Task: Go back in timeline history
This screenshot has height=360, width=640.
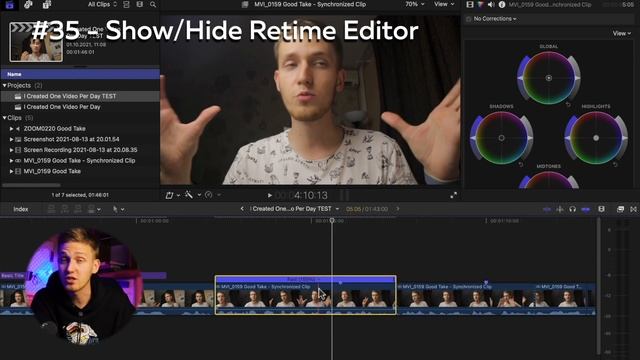Action: [242, 209]
